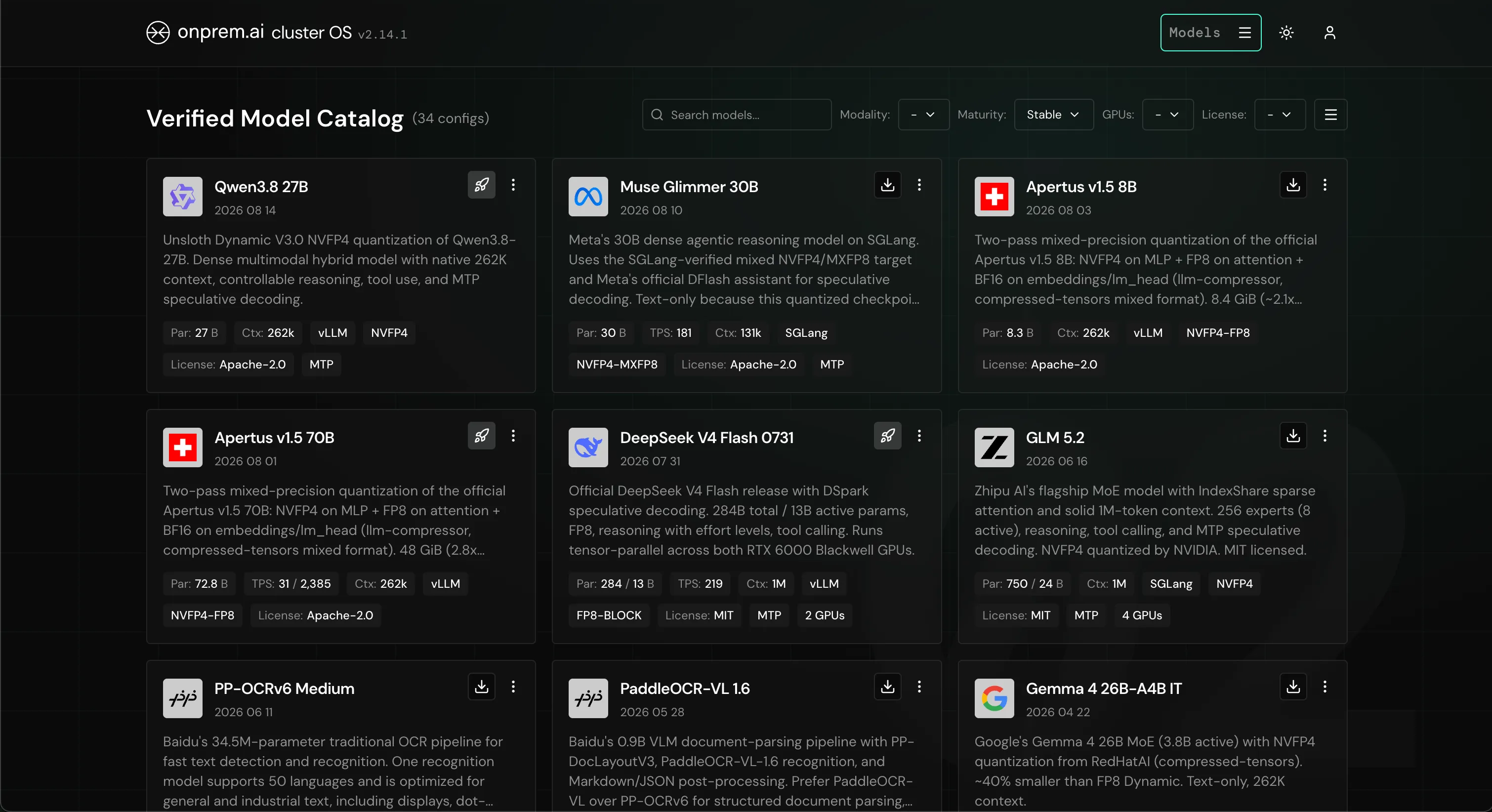This screenshot has height=812, width=1492.
Task: Open more options for PaddleOCR-VL 1.6
Action: point(919,687)
